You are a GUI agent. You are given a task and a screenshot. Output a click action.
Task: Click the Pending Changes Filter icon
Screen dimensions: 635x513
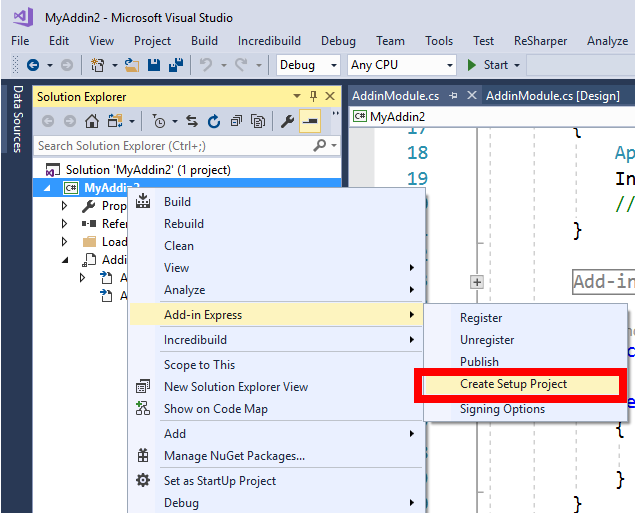pos(159,121)
